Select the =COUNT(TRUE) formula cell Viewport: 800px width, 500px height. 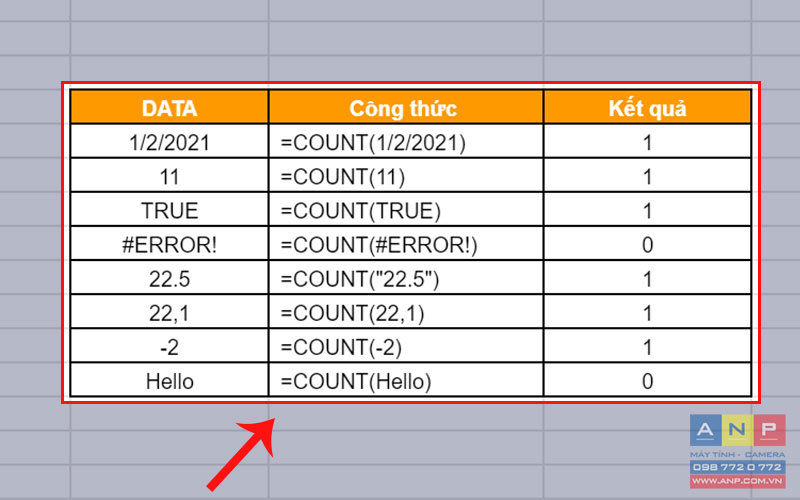coord(404,210)
